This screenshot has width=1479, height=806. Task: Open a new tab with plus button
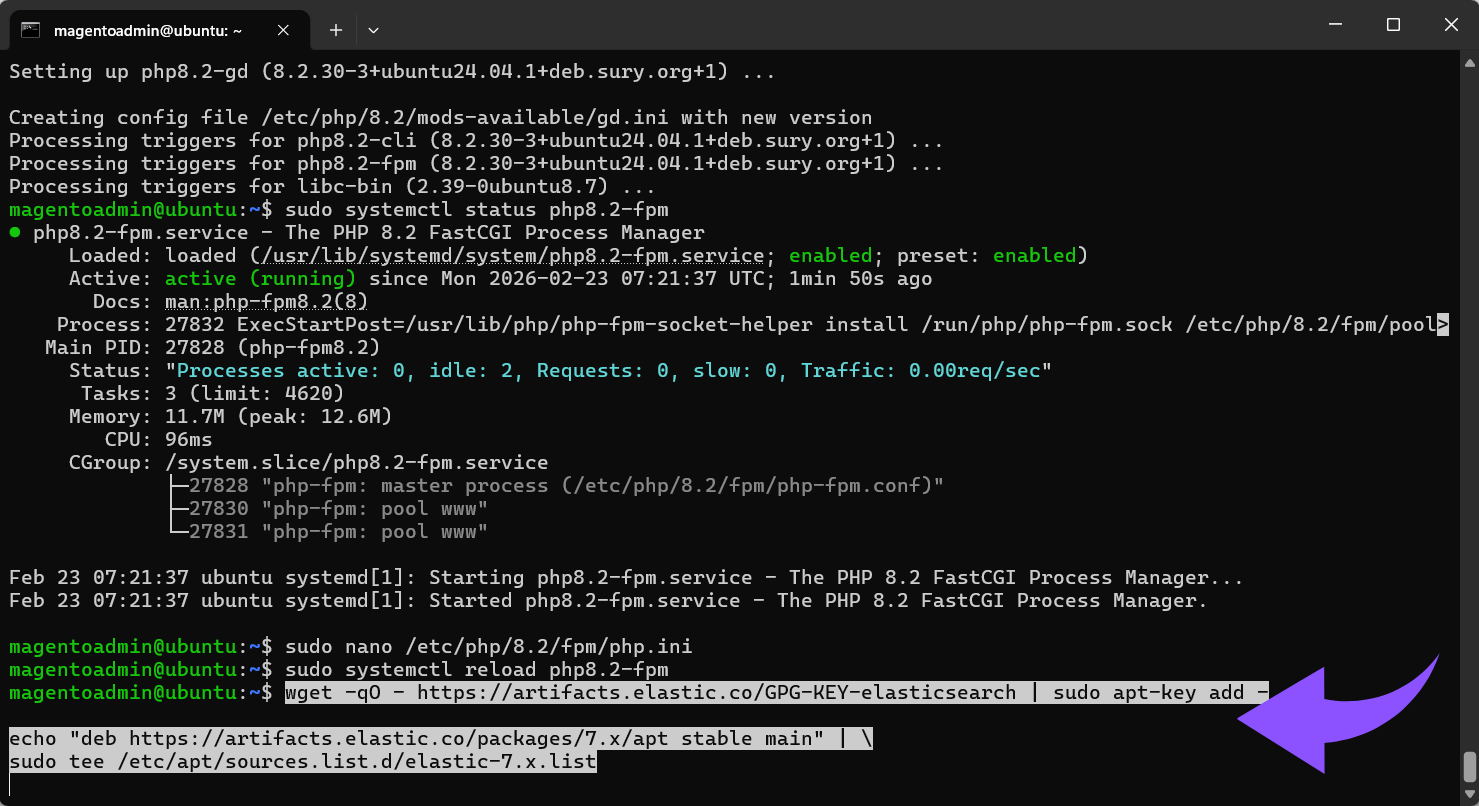pyautogui.click(x=336, y=30)
